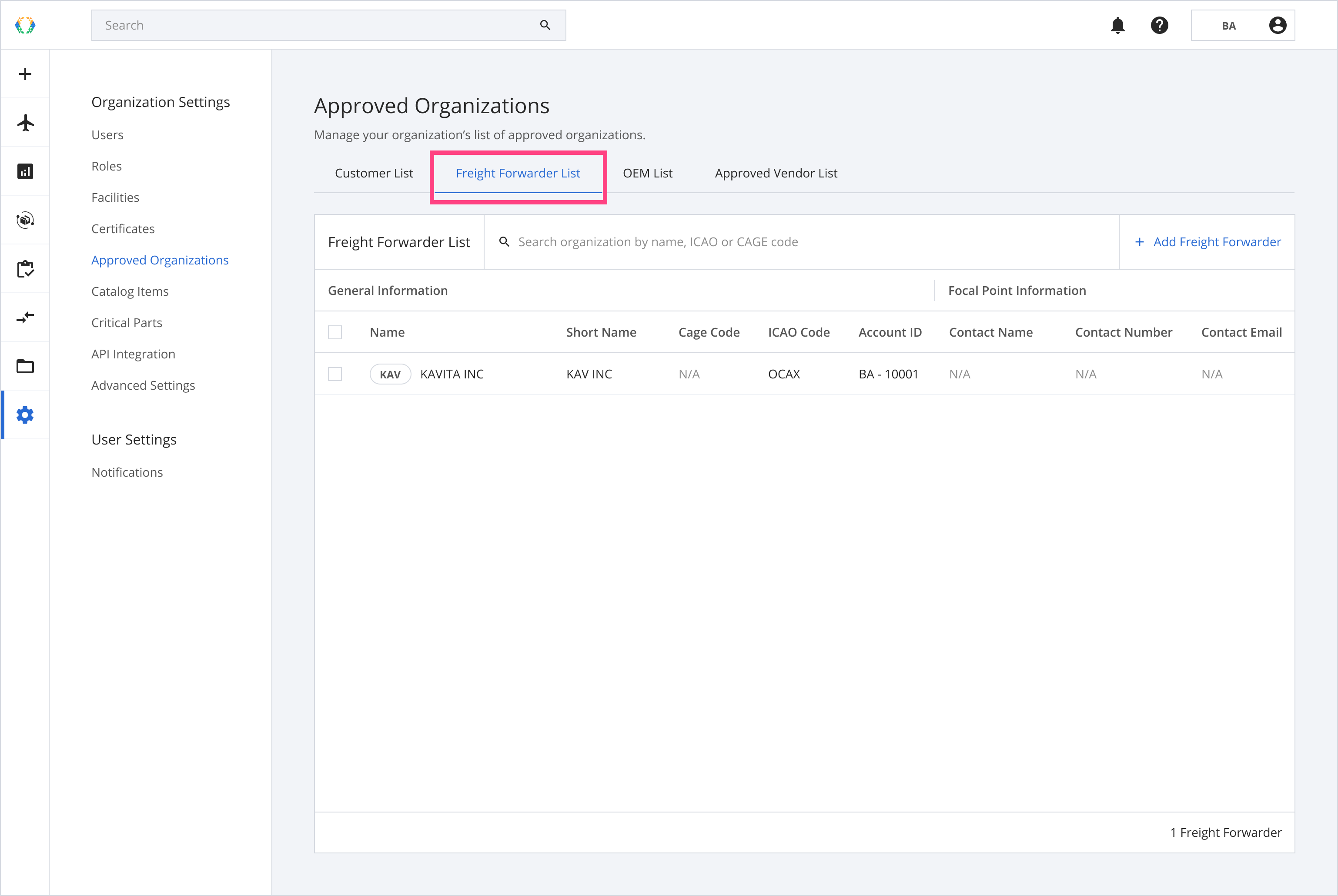Click the Short Name column header

(601, 332)
